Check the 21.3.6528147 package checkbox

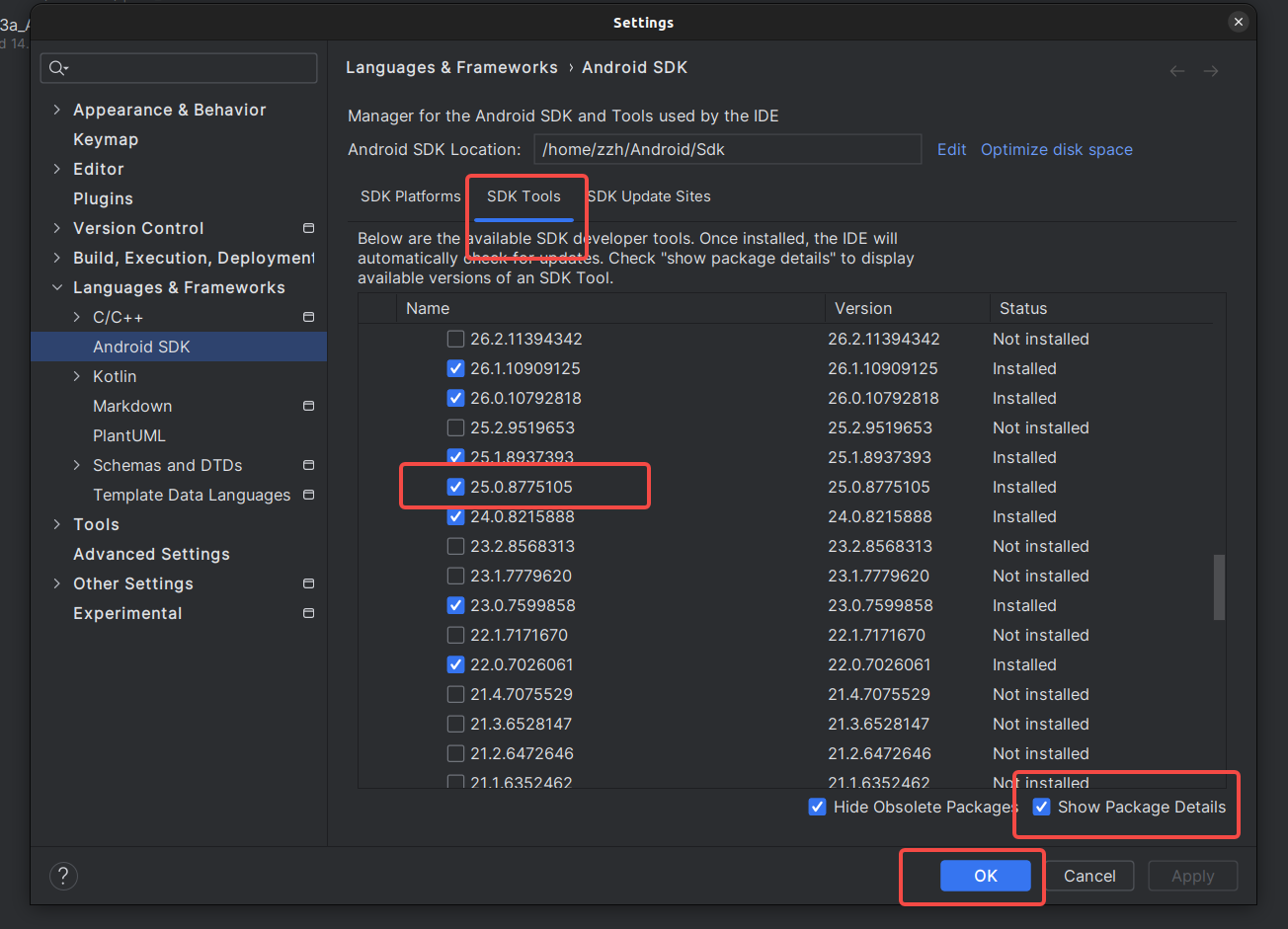click(x=455, y=724)
